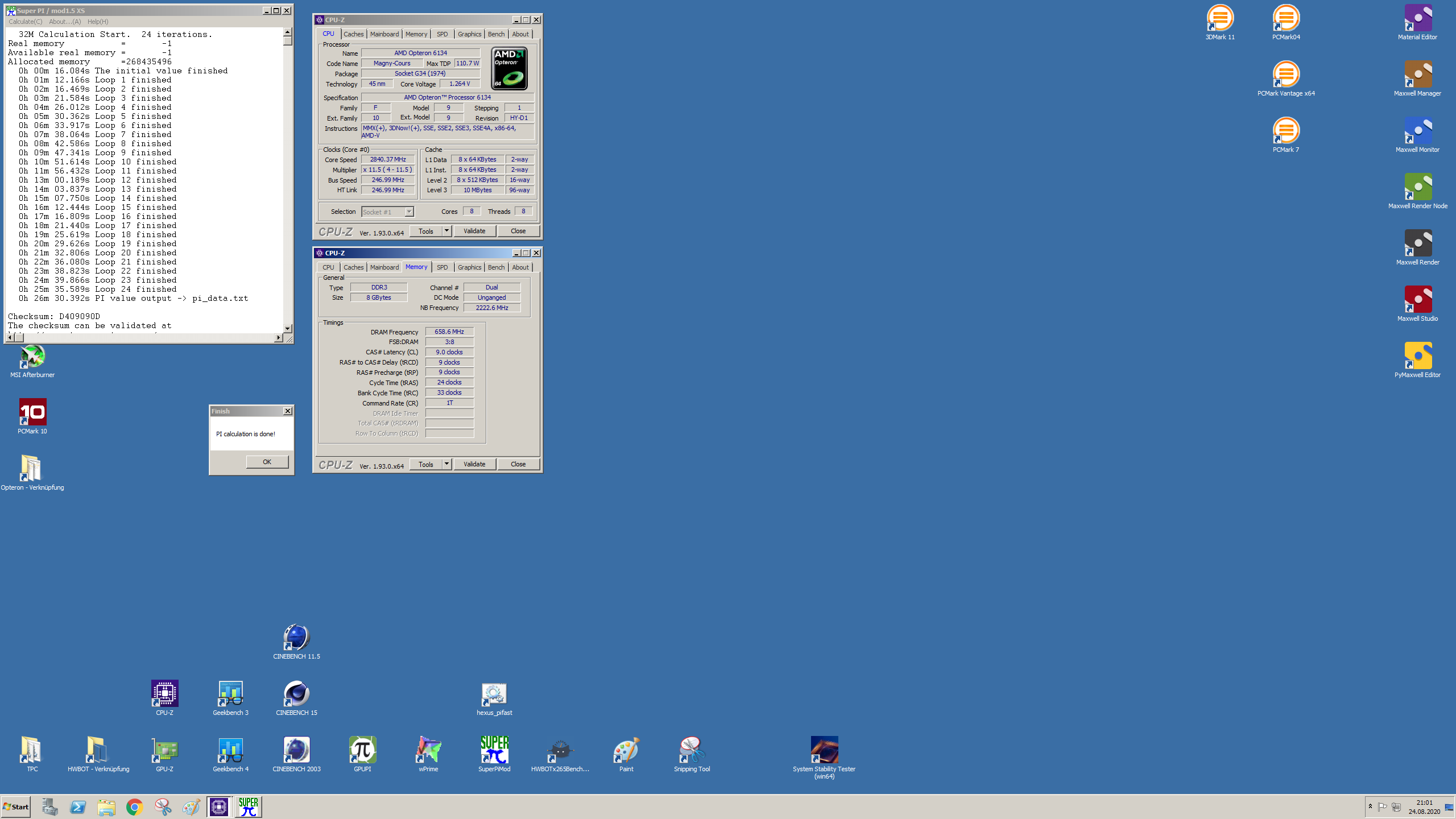1456x819 pixels.
Task: Open the 3DMark 11 desktop icon
Action: pyautogui.click(x=1220, y=23)
